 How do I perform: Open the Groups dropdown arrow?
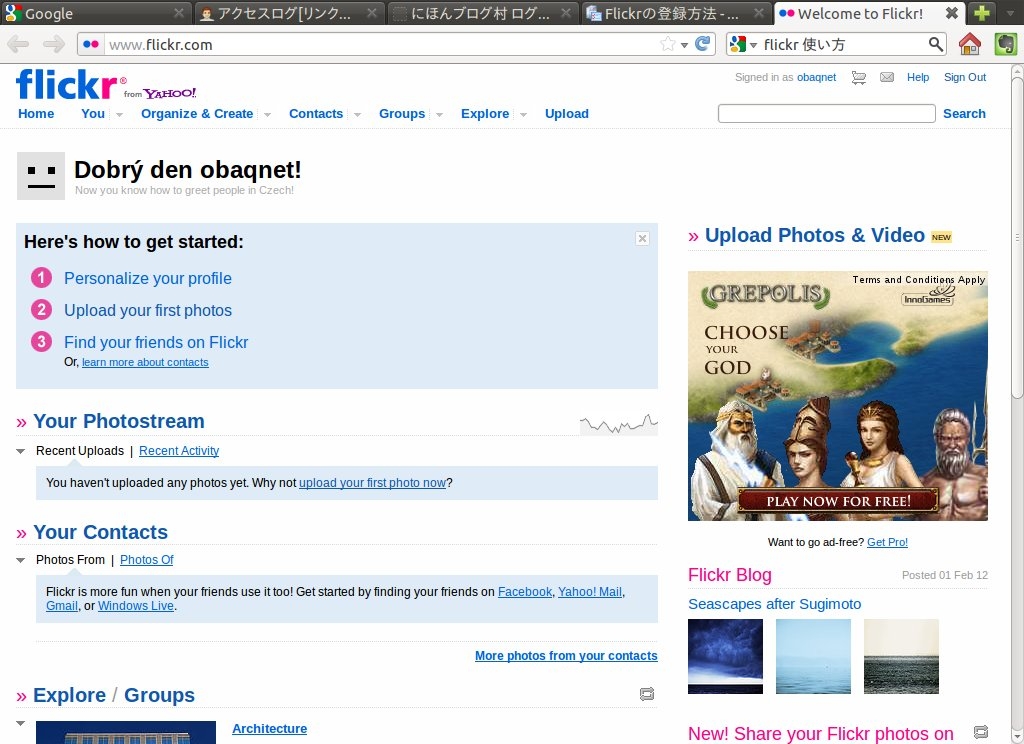[x=440, y=114]
